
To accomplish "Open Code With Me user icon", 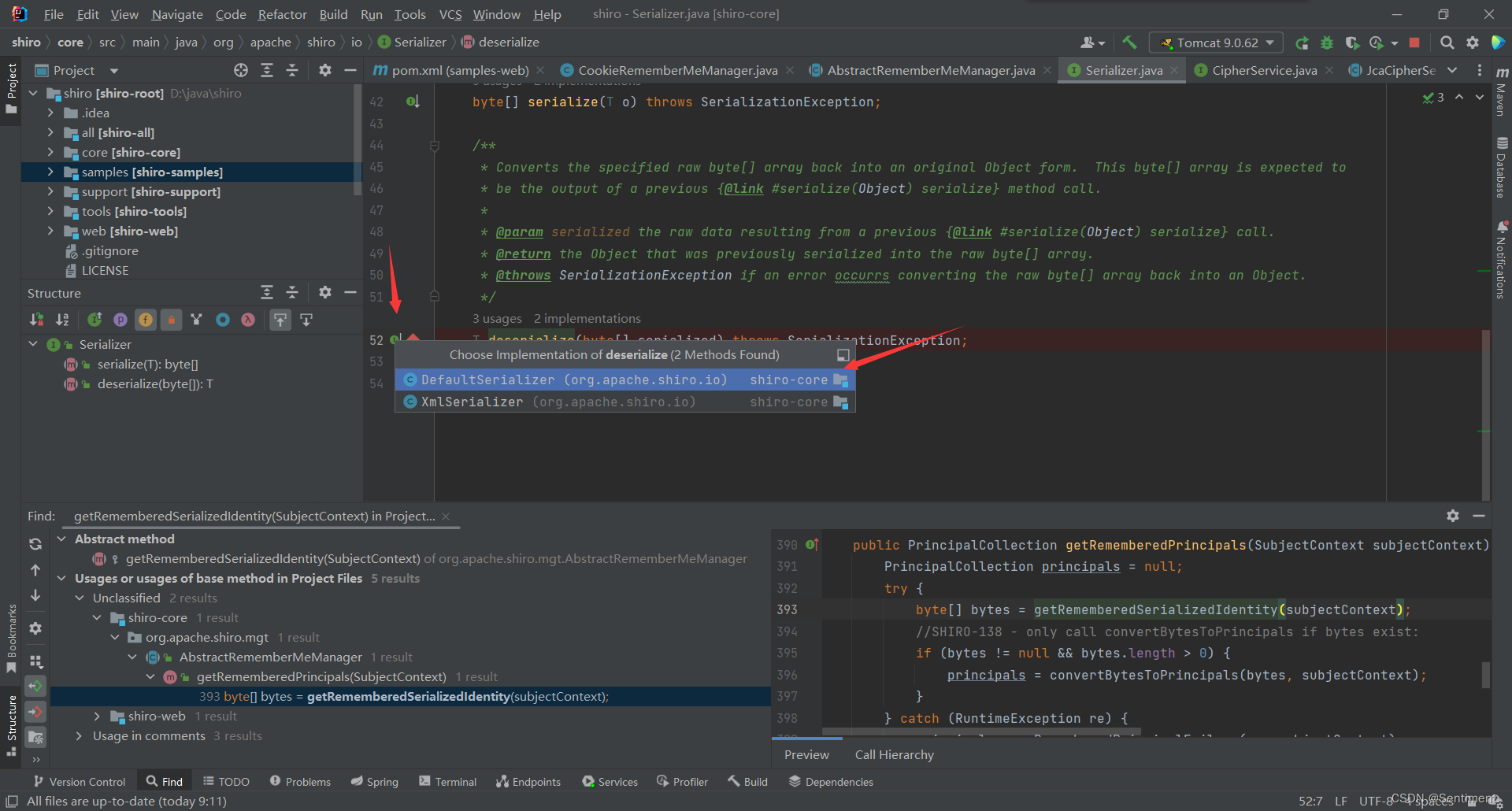I will (x=1092, y=43).
